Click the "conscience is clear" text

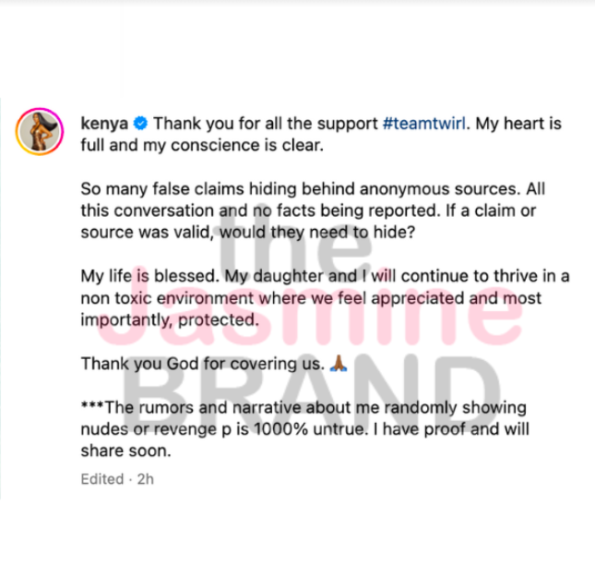[247, 145]
